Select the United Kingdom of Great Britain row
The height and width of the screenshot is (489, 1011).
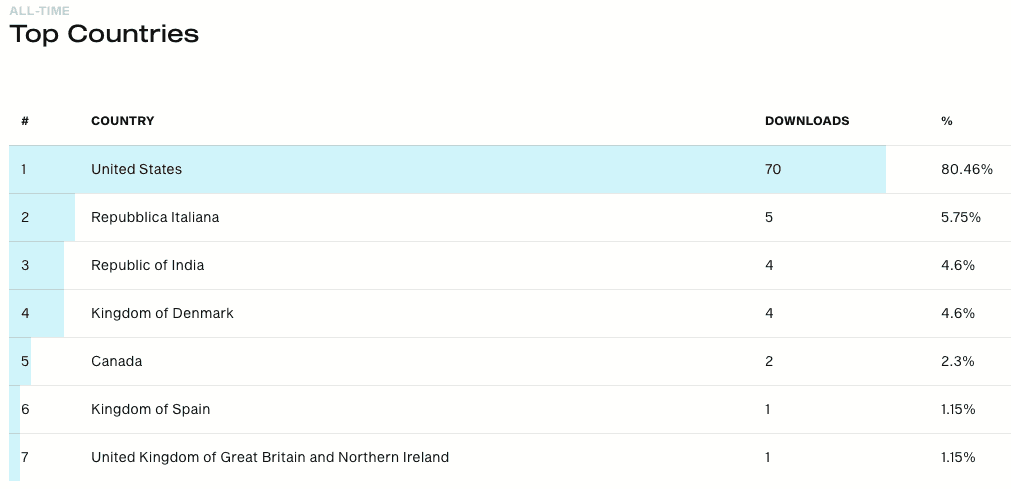coord(510,457)
